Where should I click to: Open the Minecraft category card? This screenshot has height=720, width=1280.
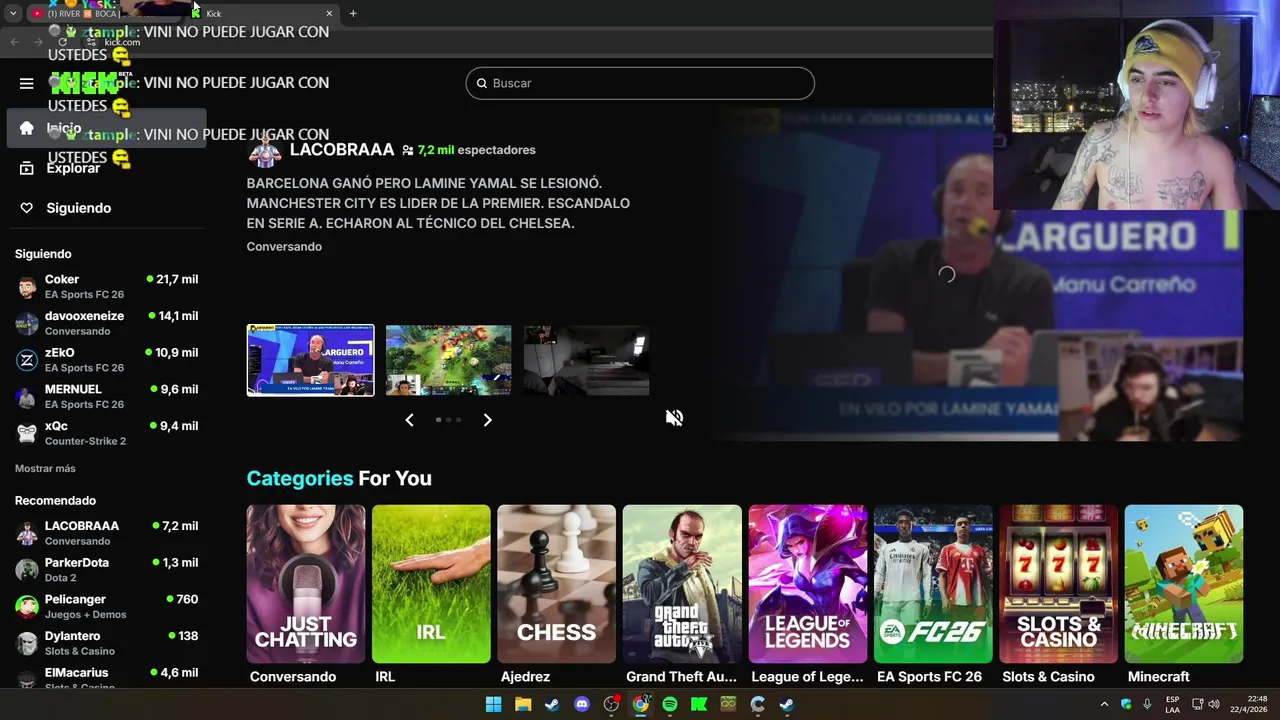click(x=1184, y=584)
